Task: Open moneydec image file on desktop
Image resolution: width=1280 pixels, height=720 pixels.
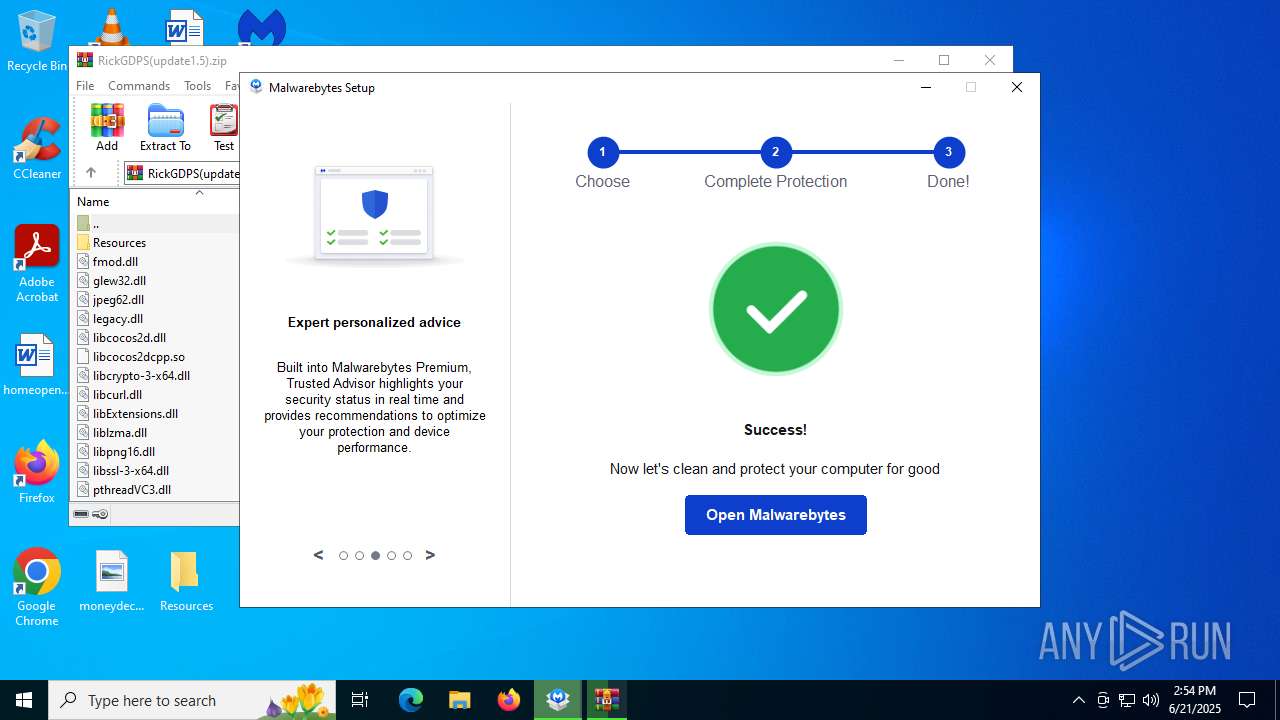Action: tap(112, 581)
